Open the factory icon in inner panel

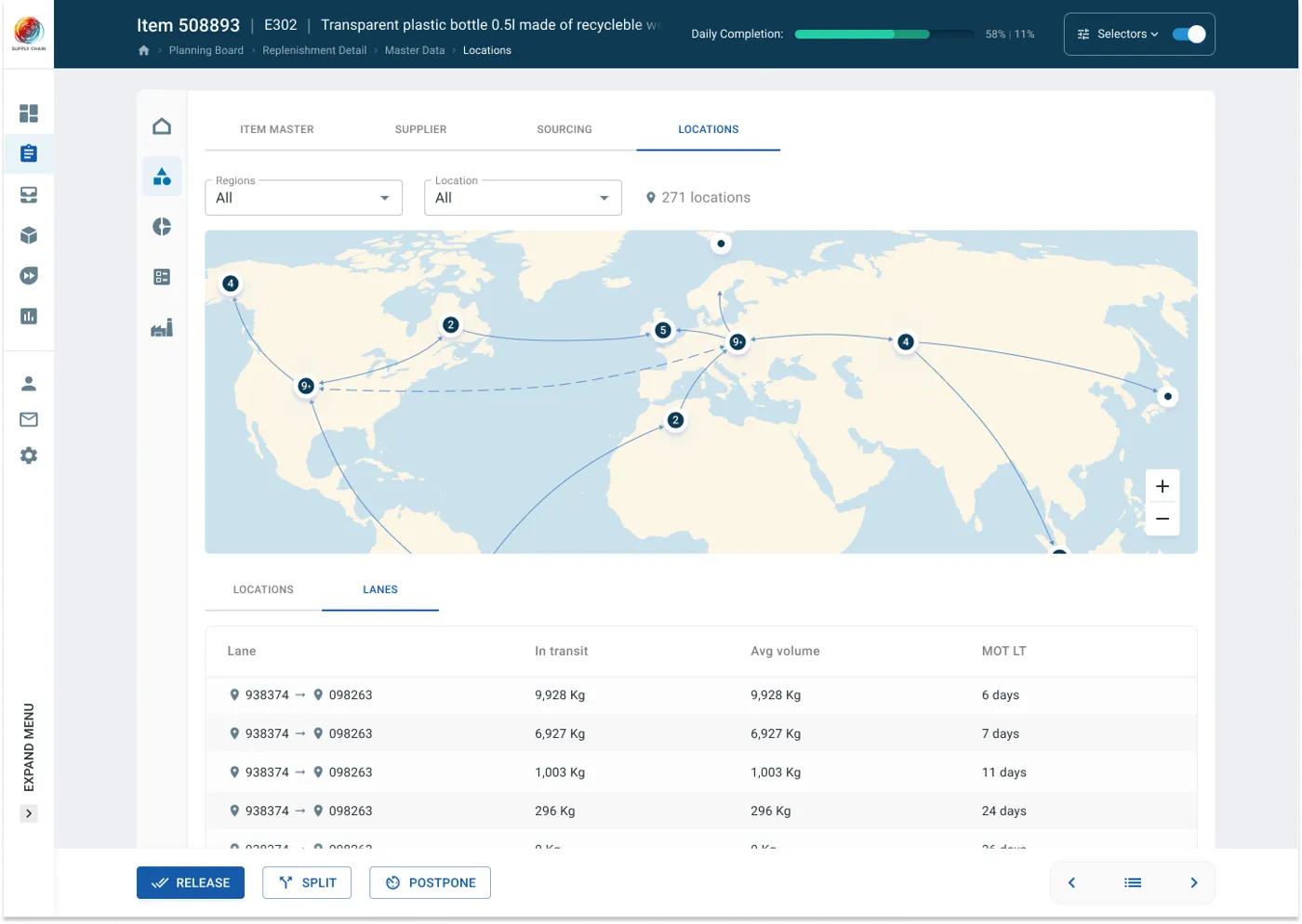click(x=162, y=327)
